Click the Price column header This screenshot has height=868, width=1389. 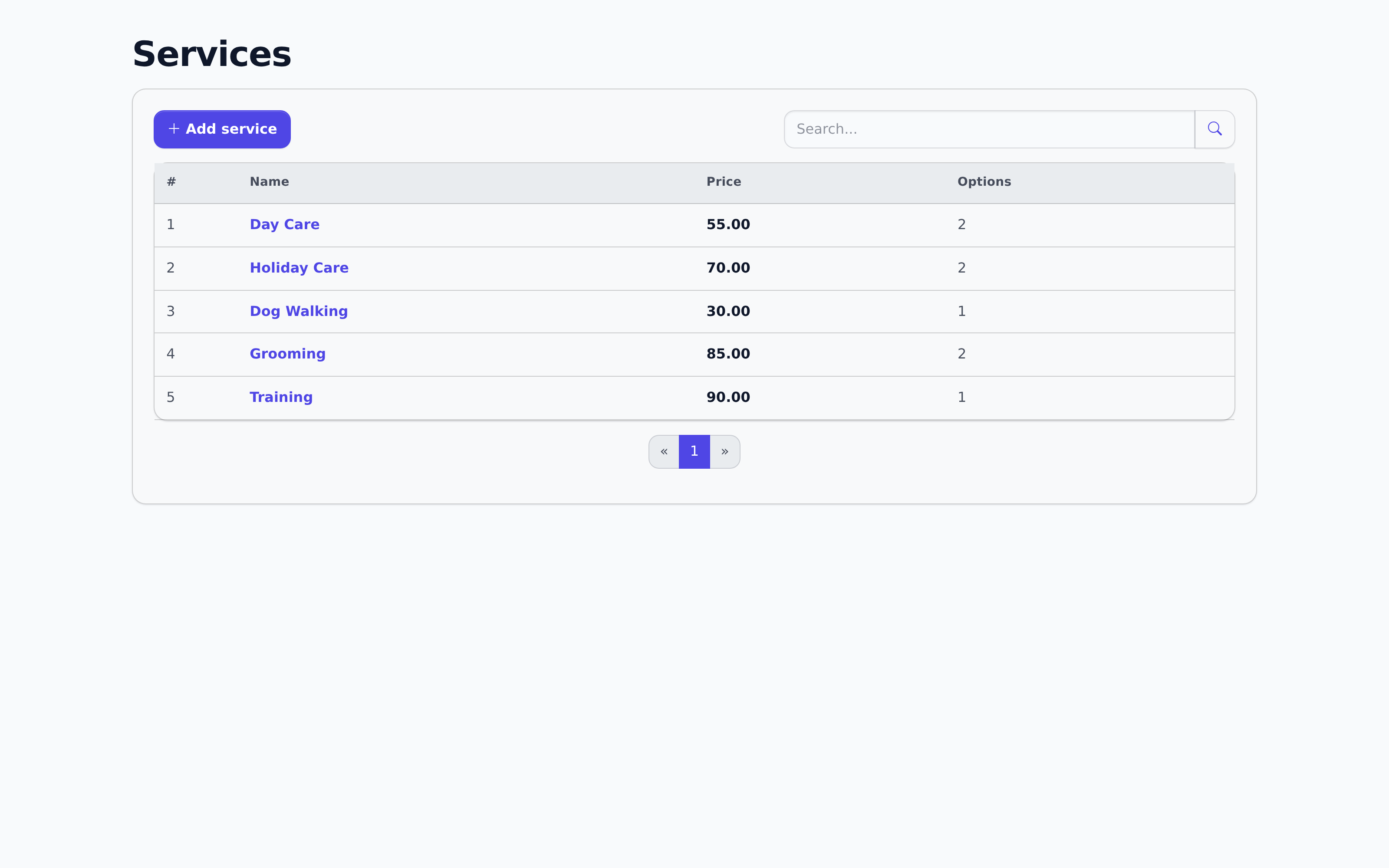pyautogui.click(x=723, y=181)
